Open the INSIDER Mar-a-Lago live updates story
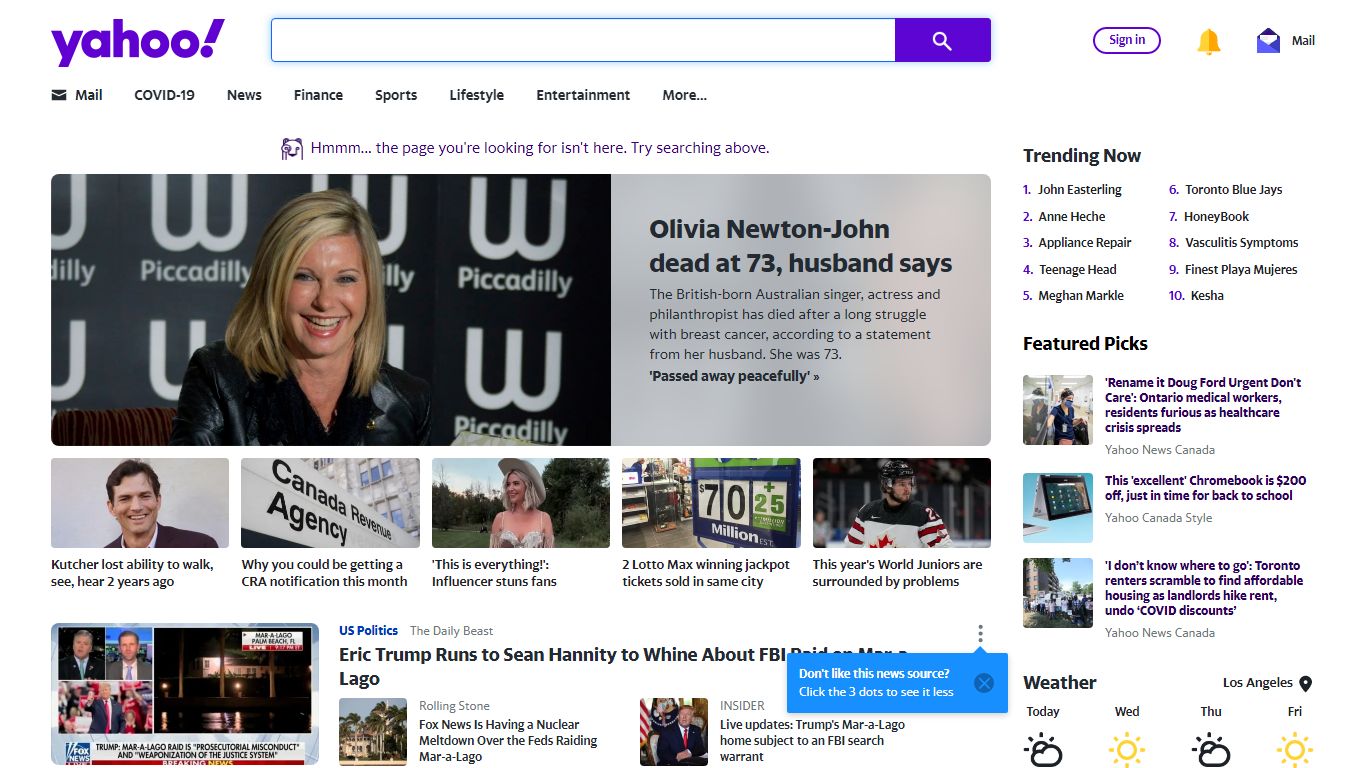 pos(812,740)
